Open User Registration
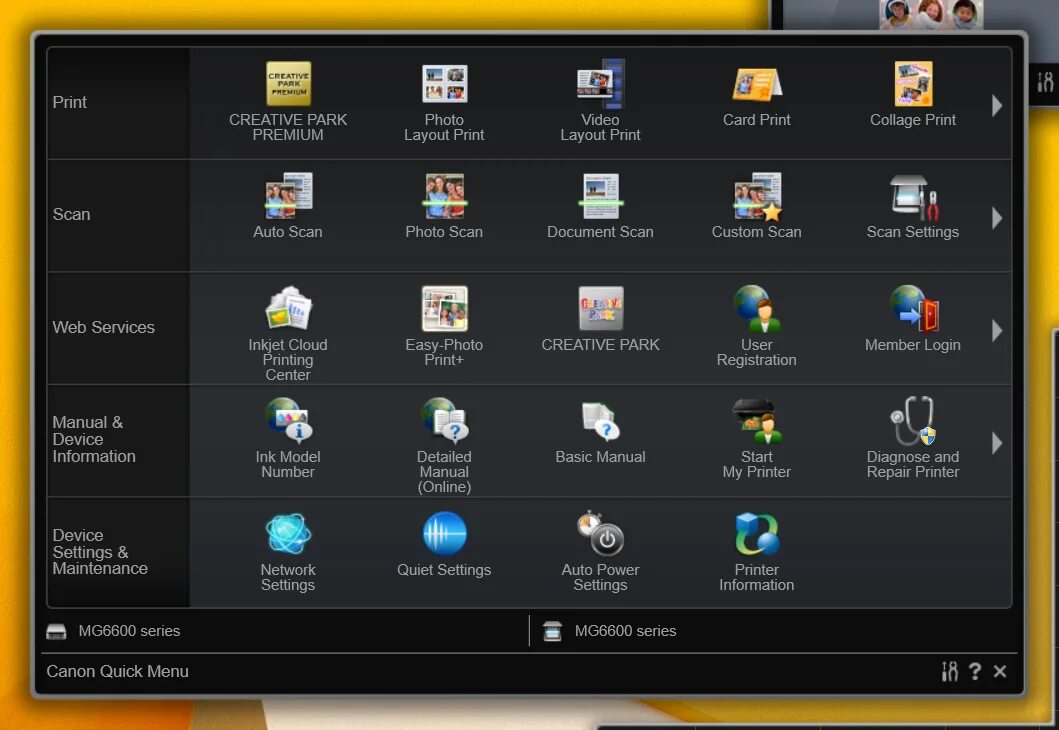Image resolution: width=1059 pixels, height=730 pixels. click(756, 326)
